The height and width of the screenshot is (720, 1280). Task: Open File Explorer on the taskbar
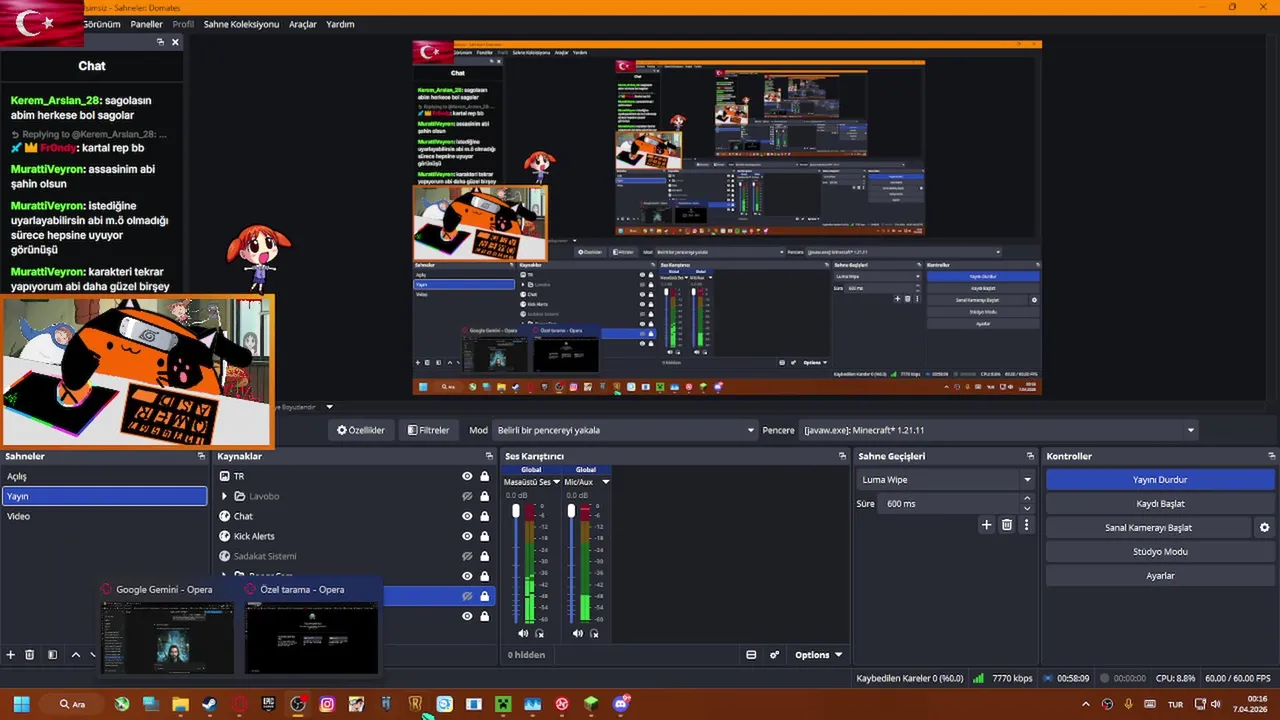(x=180, y=704)
